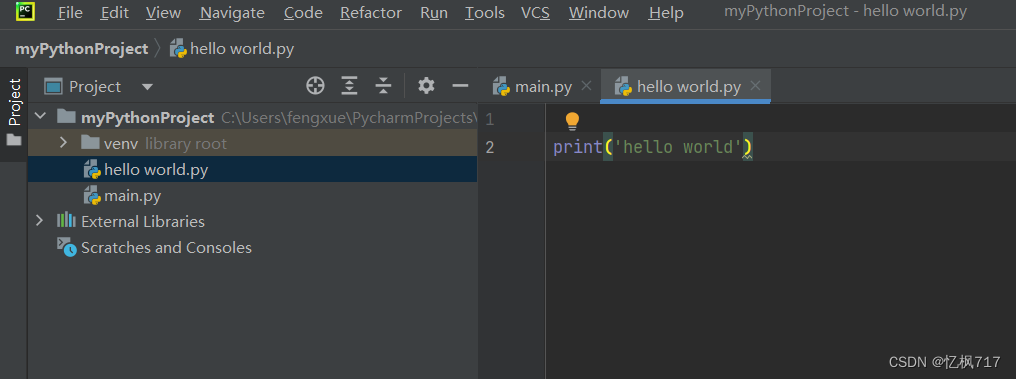Image resolution: width=1016 pixels, height=379 pixels.
Task: Click the project path C:\Users\fengxue text
Action: coord(349,118)
